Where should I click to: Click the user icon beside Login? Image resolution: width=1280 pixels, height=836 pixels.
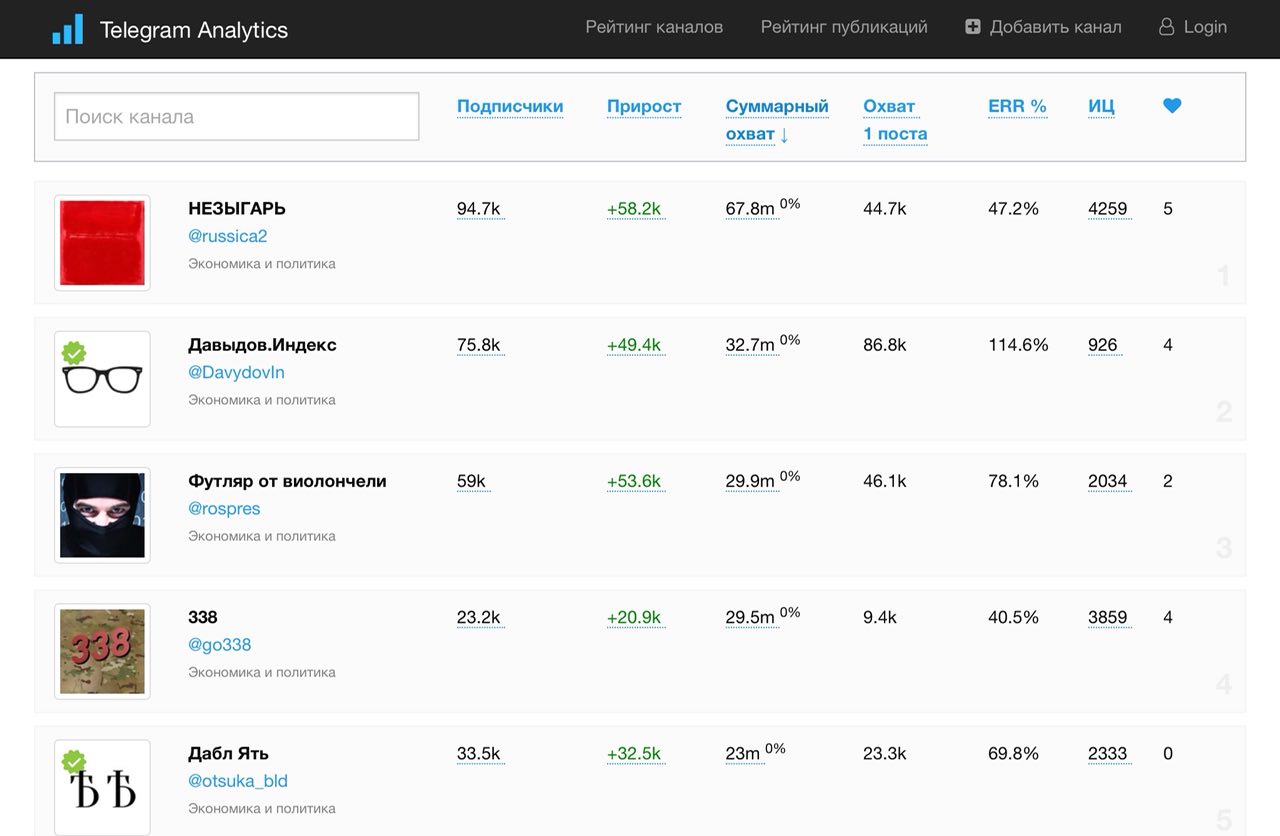[1166, 27]
